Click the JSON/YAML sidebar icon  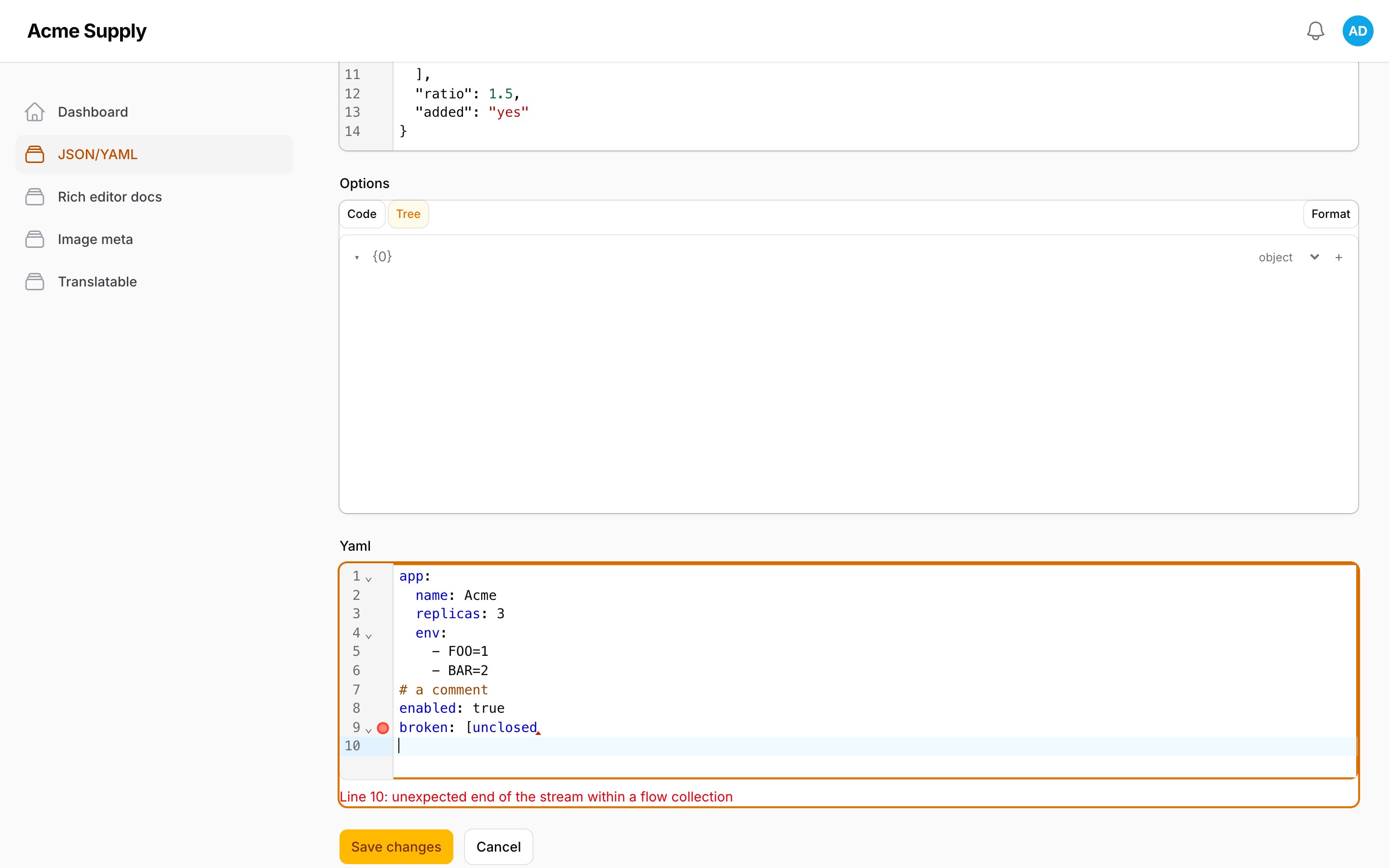[x=34, y=154]
